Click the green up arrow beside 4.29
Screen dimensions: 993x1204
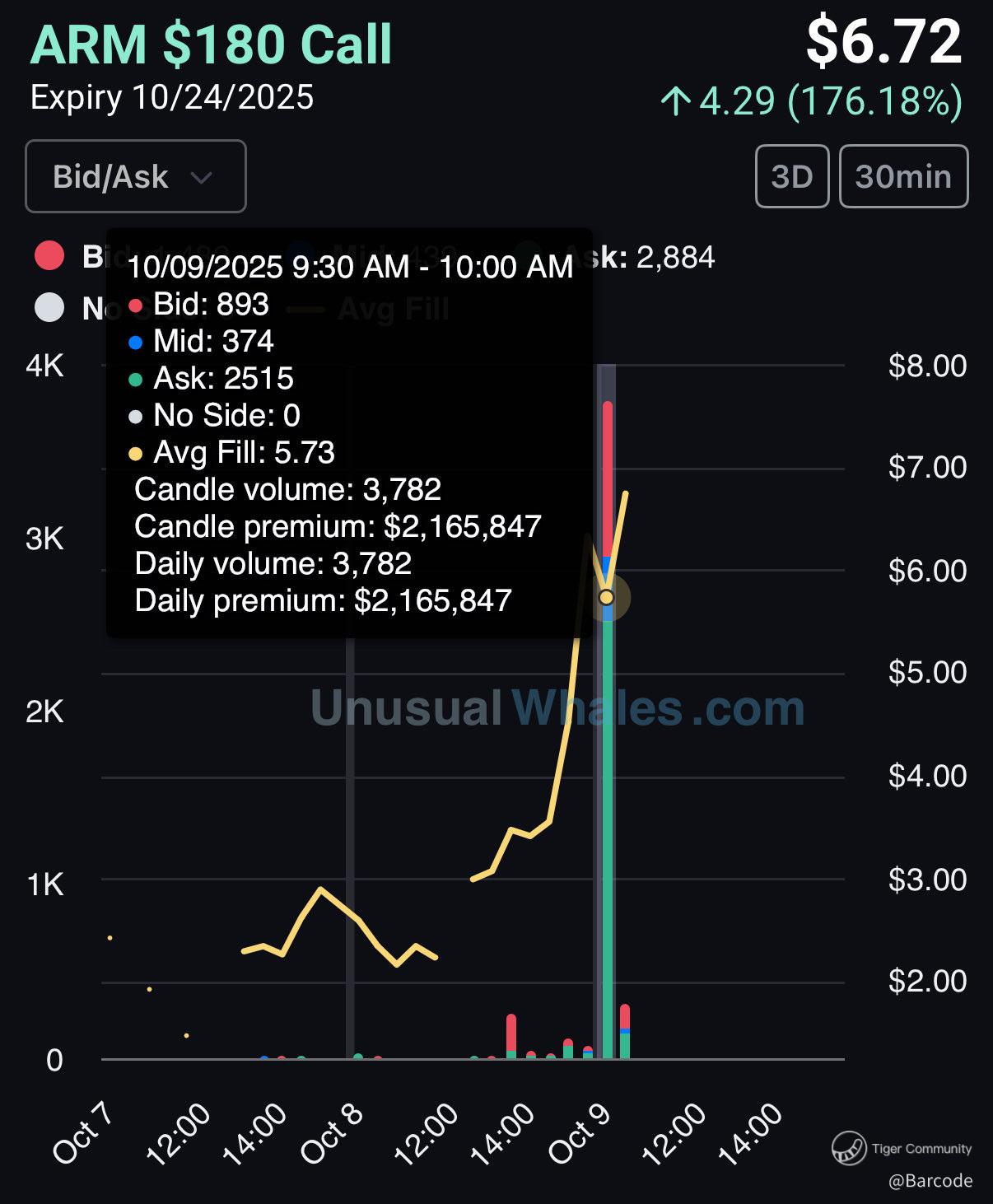coord(676,101)
